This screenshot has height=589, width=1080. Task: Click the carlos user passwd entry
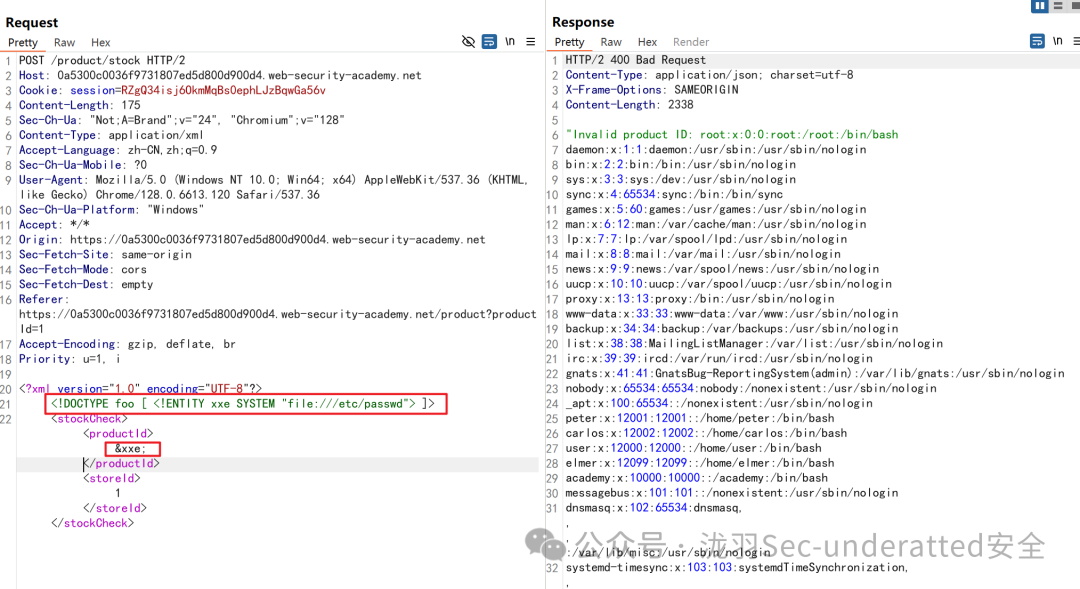(x=706, y=434)
